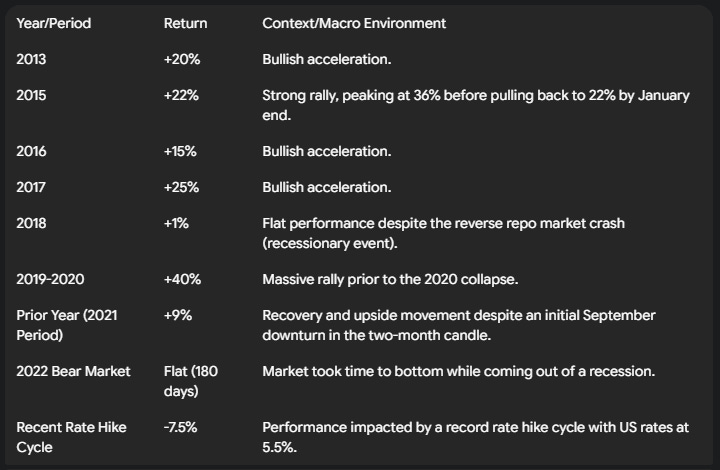Viewport: 720px width, 470px height.
Task: Click the Year/Period column header
Action: pyautogui.click(x=54, y=23)
